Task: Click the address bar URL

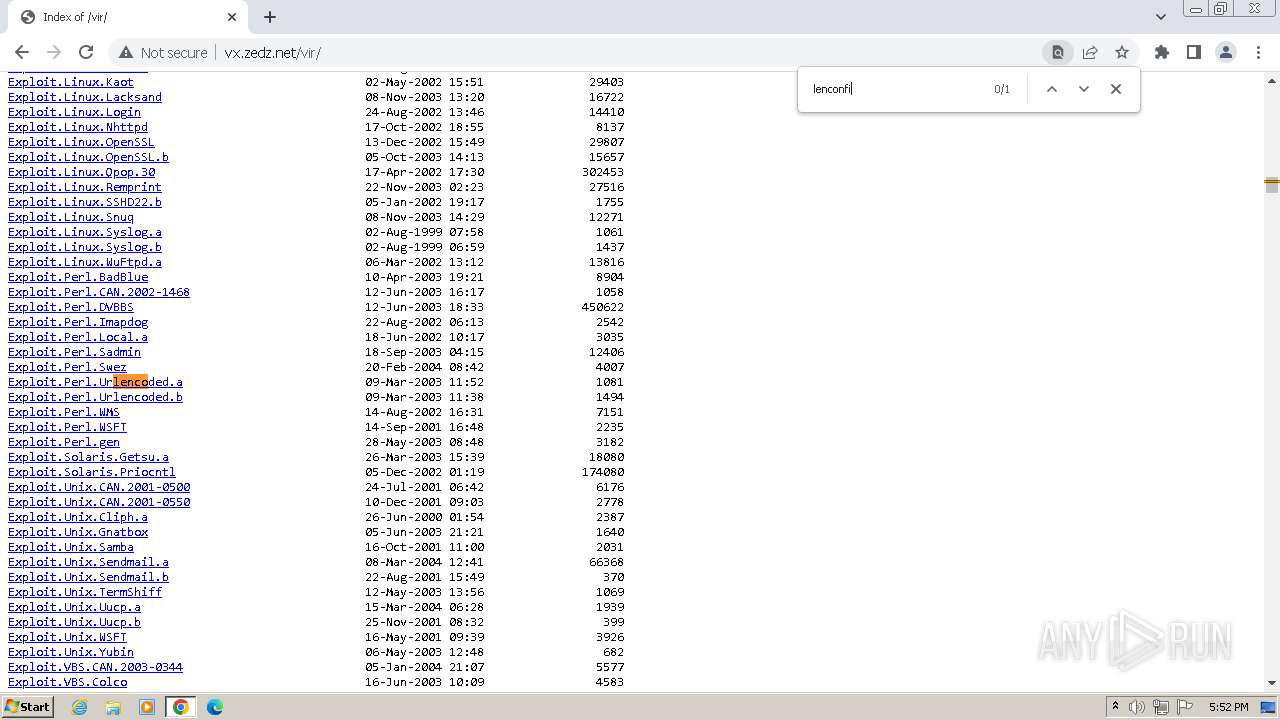Action: pos(272,52)
